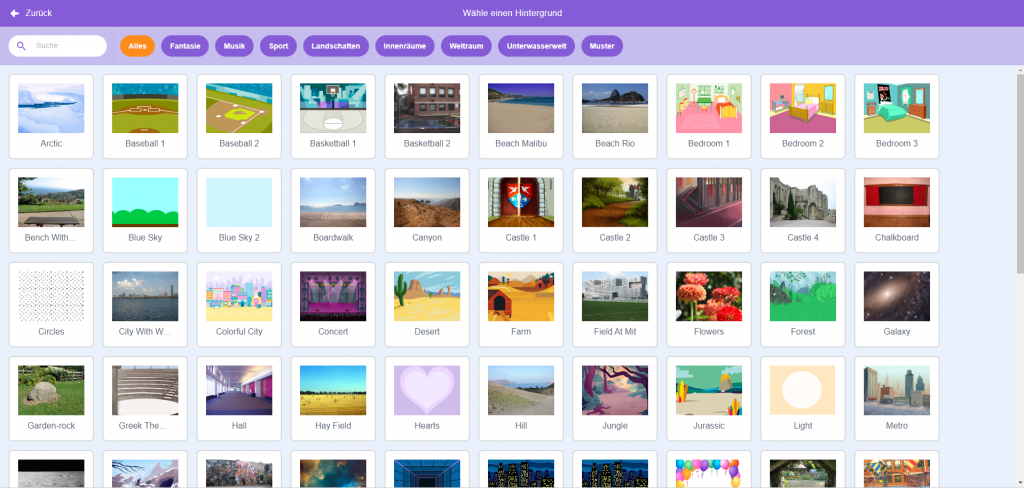The width and height of the screenshot is (1024, 489).
Task: Select the Jurassic backdrop
Action: coord(709,398)
